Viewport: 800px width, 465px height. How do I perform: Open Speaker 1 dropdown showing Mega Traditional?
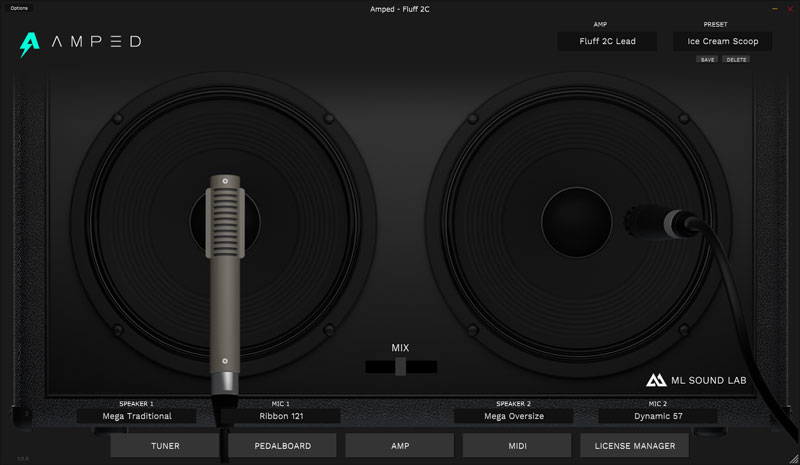click(137, 416)
